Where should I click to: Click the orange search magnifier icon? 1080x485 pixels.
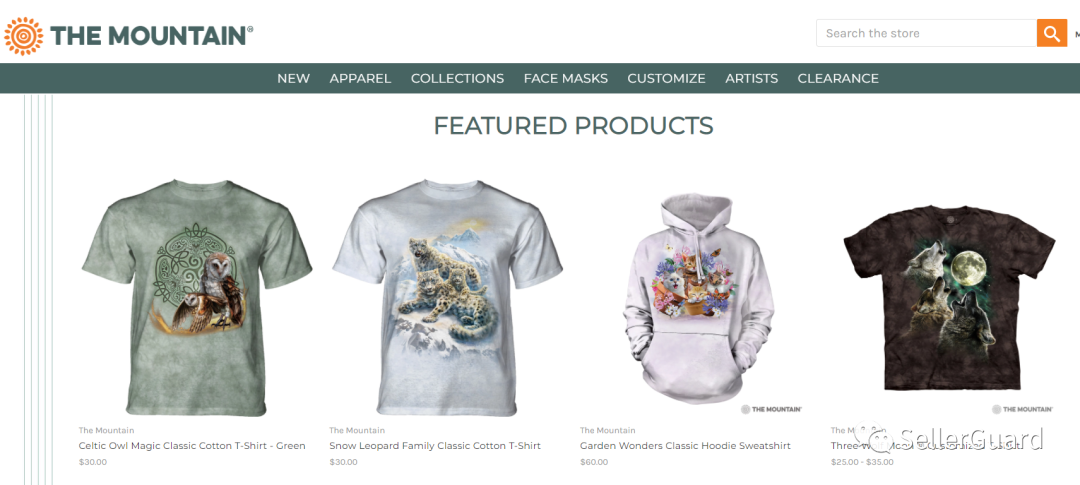(1052, 33)
